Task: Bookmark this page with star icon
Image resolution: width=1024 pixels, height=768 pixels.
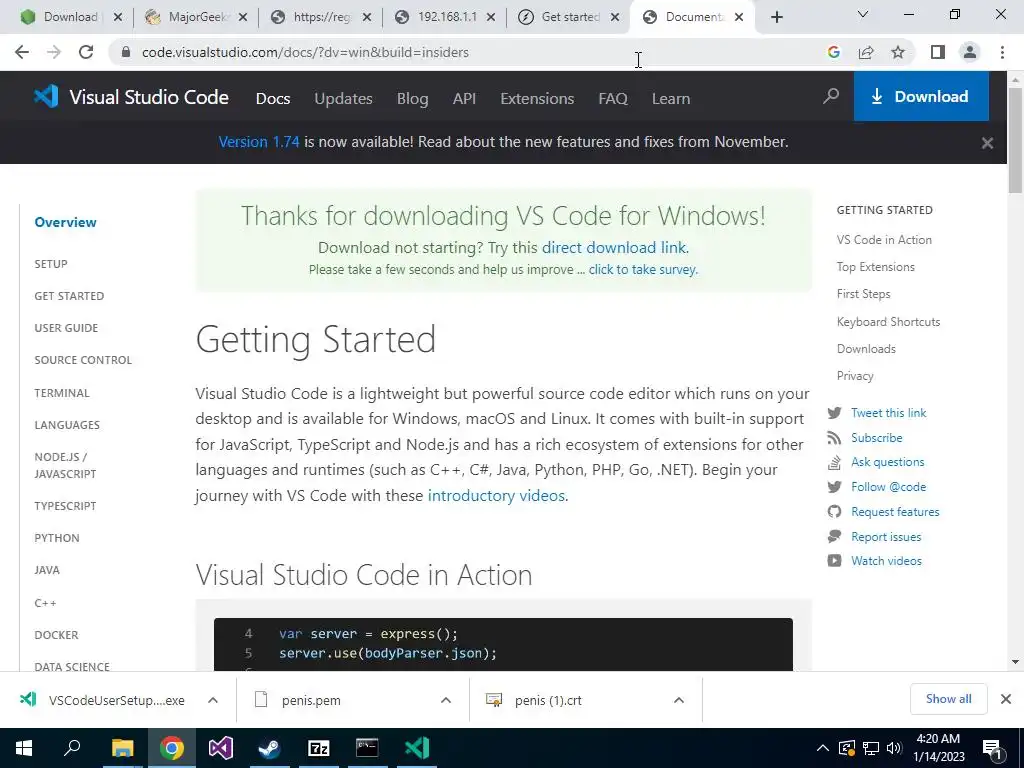Action: 898,52
